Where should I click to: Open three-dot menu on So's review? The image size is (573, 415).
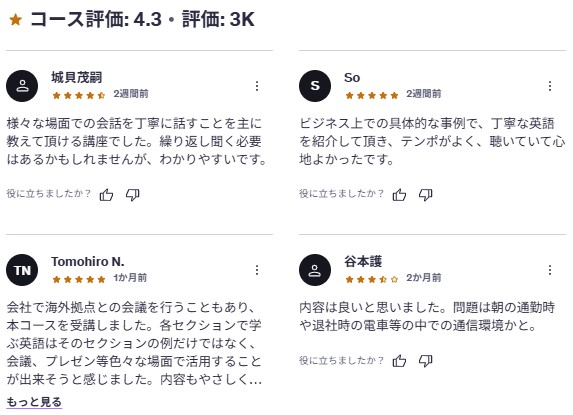pyautogui.click(x=550, y=86)
